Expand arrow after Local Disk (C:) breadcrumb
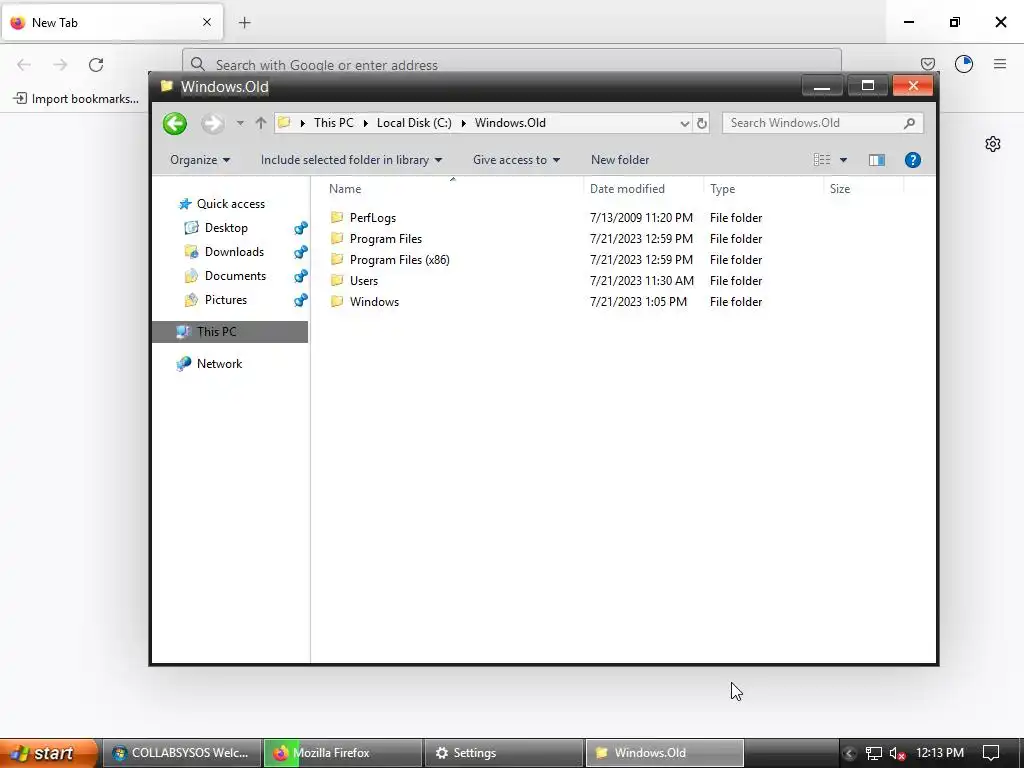Image resolution: width=1024 pixels, height=768 pixels. [464, 123]
